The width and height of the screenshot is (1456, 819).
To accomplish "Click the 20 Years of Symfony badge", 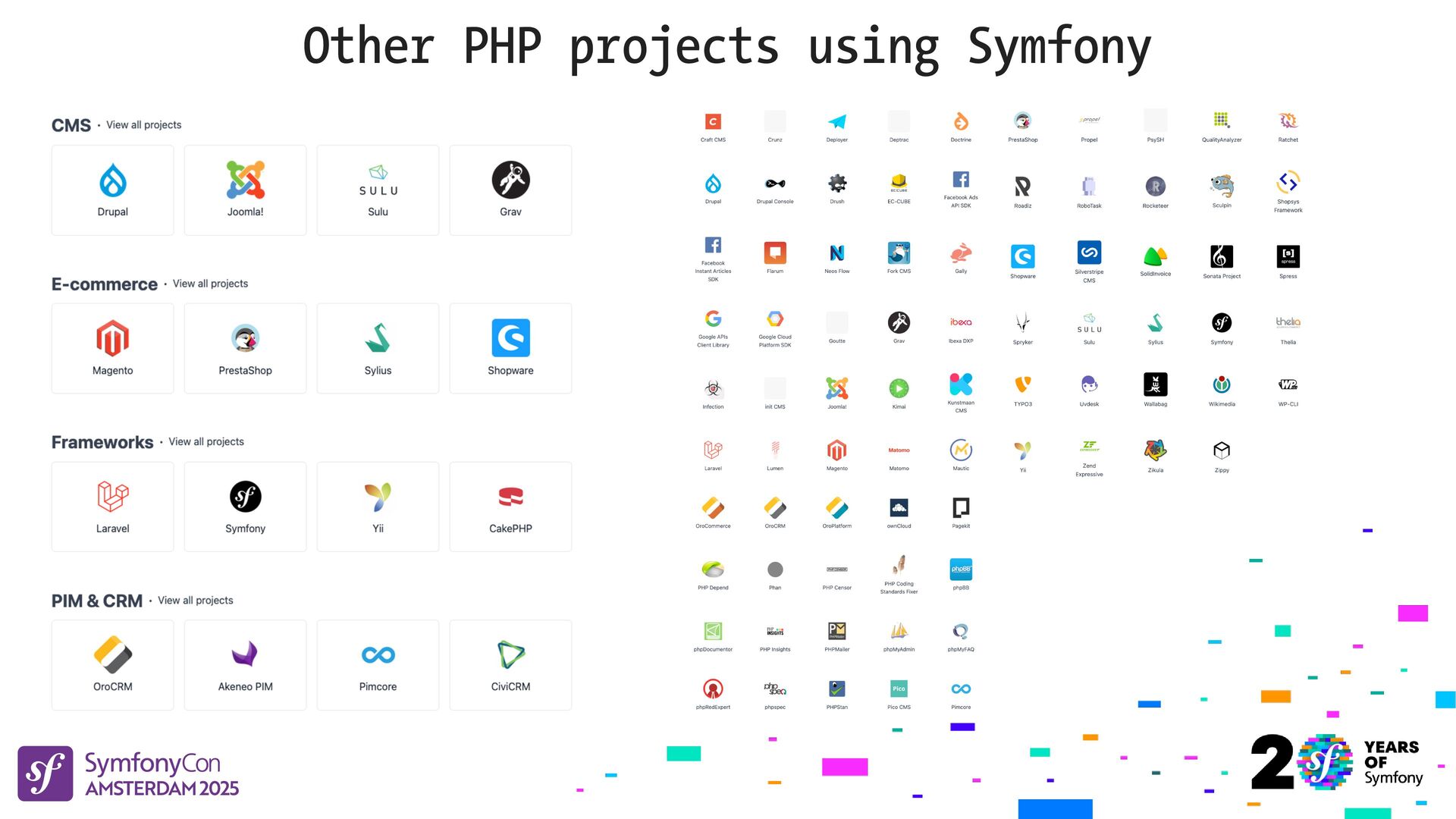I will (x=1336, y=762).
